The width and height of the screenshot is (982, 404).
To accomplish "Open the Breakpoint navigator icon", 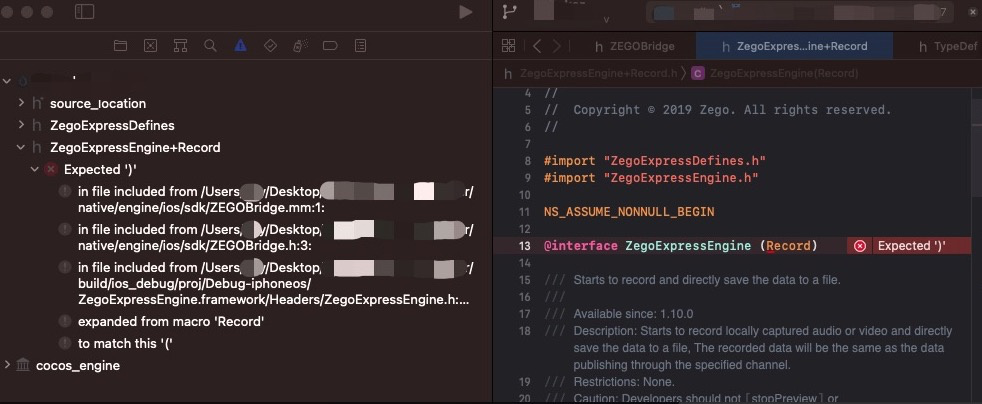I will click(x=330, y=45).
